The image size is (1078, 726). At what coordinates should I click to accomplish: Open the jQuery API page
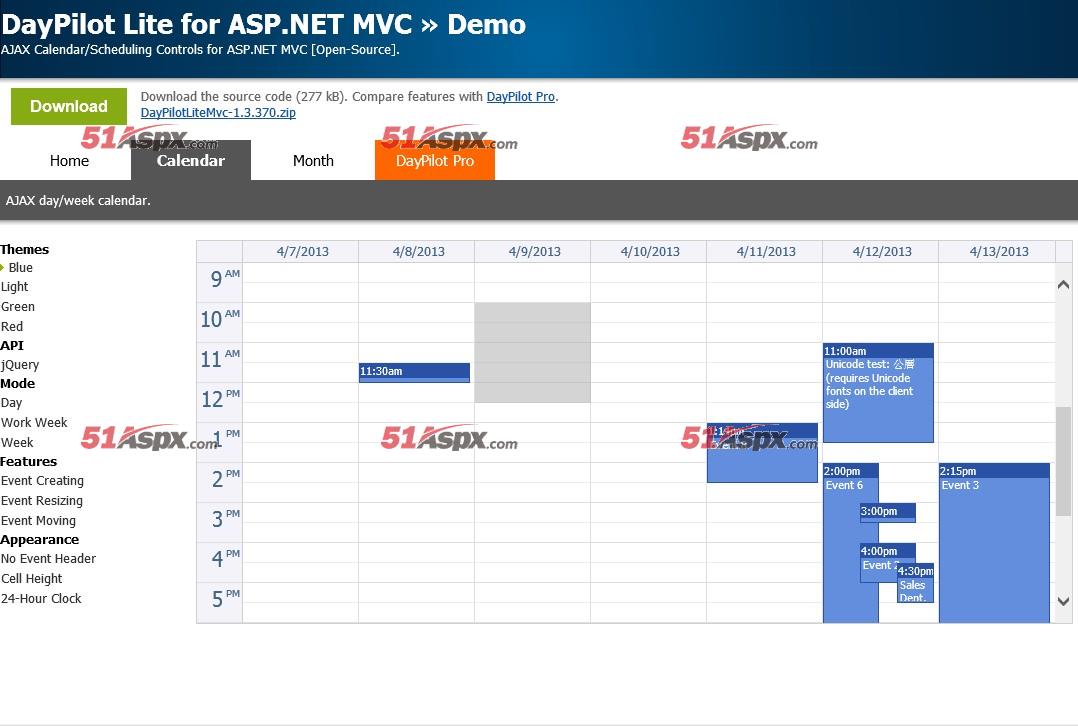20,365
